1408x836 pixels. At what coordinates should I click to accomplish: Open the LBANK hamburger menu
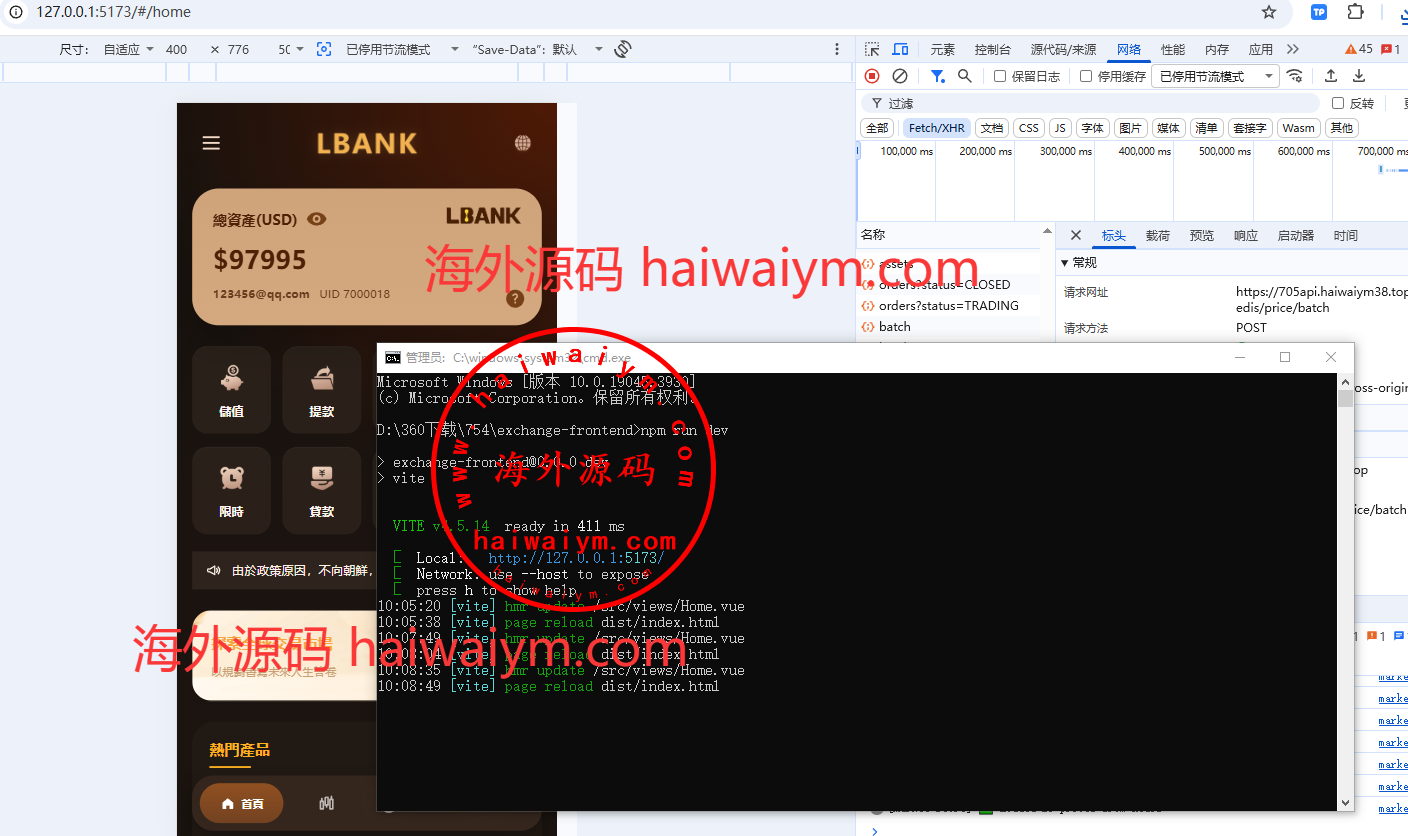coord(211,143)
